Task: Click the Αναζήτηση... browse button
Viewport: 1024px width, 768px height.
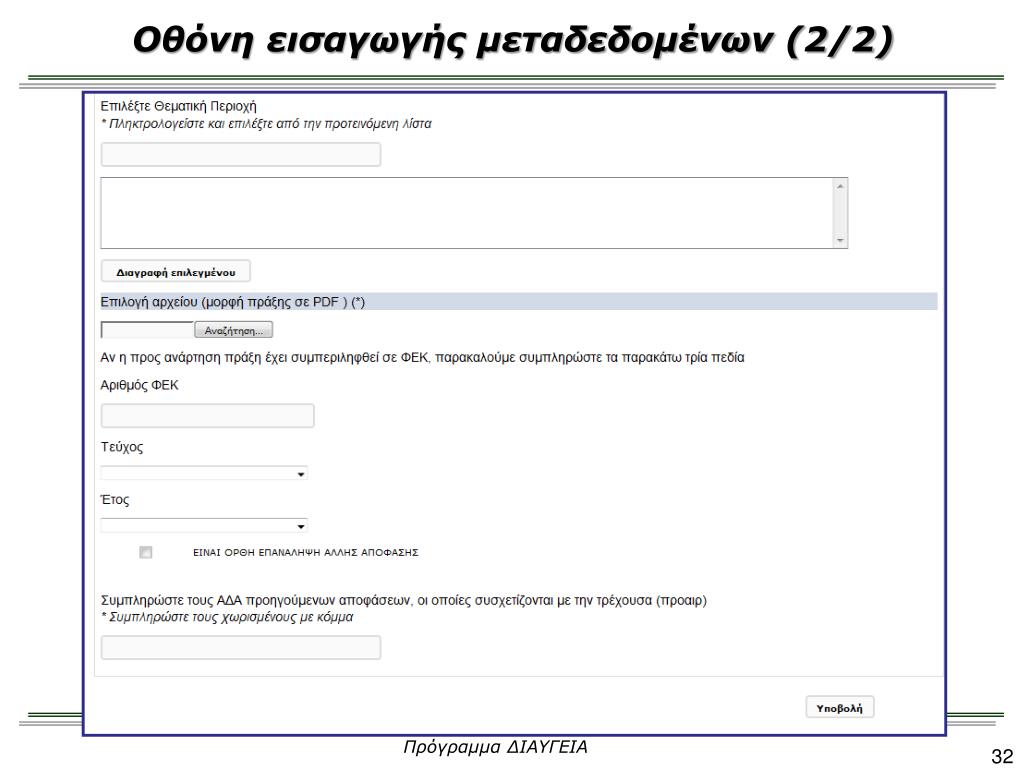Action: 234,330
